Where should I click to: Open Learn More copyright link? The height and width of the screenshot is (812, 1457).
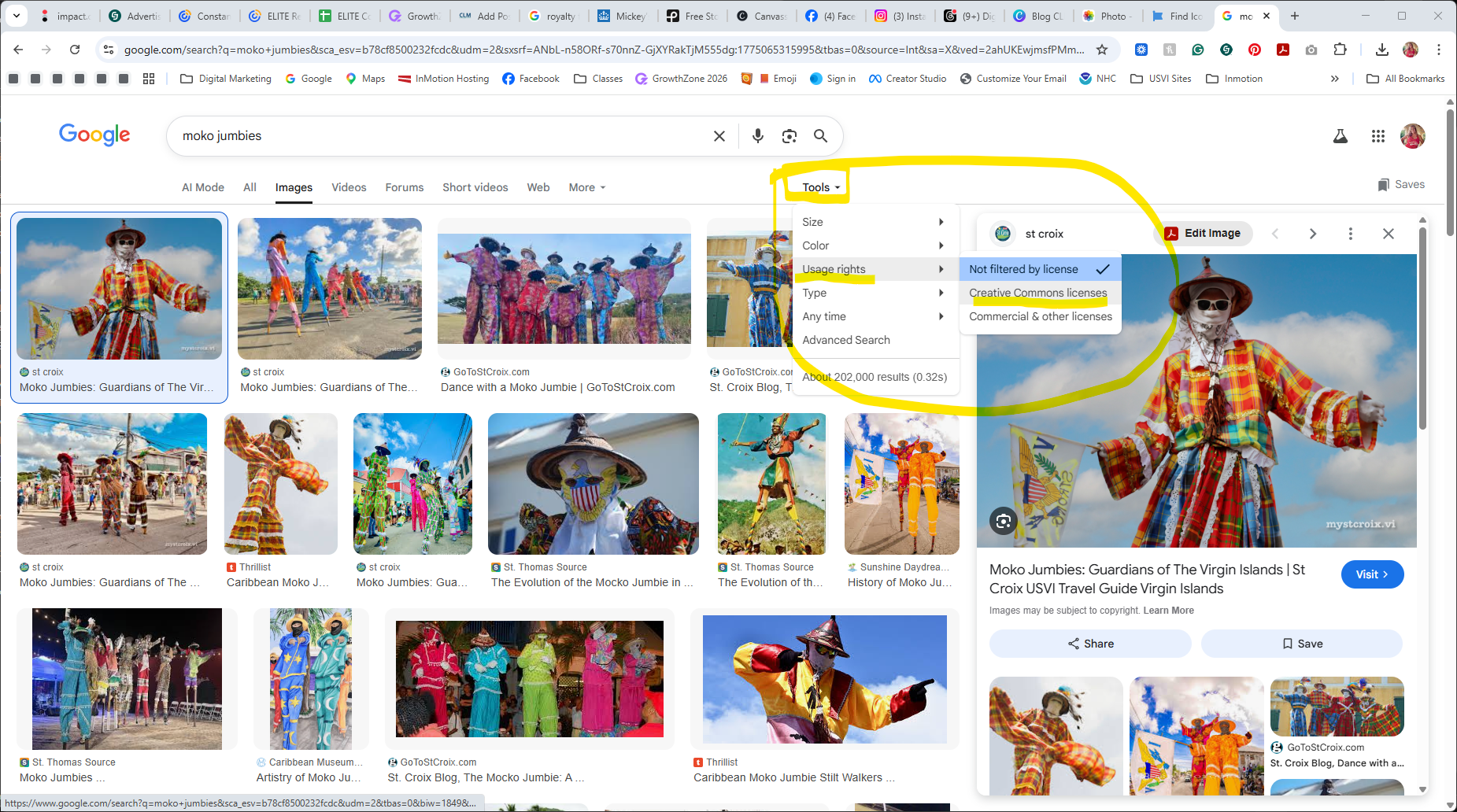[1168, 611]
